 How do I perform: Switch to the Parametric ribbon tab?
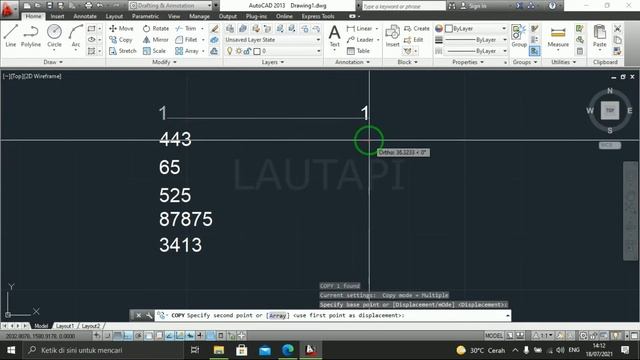(145, 16)
